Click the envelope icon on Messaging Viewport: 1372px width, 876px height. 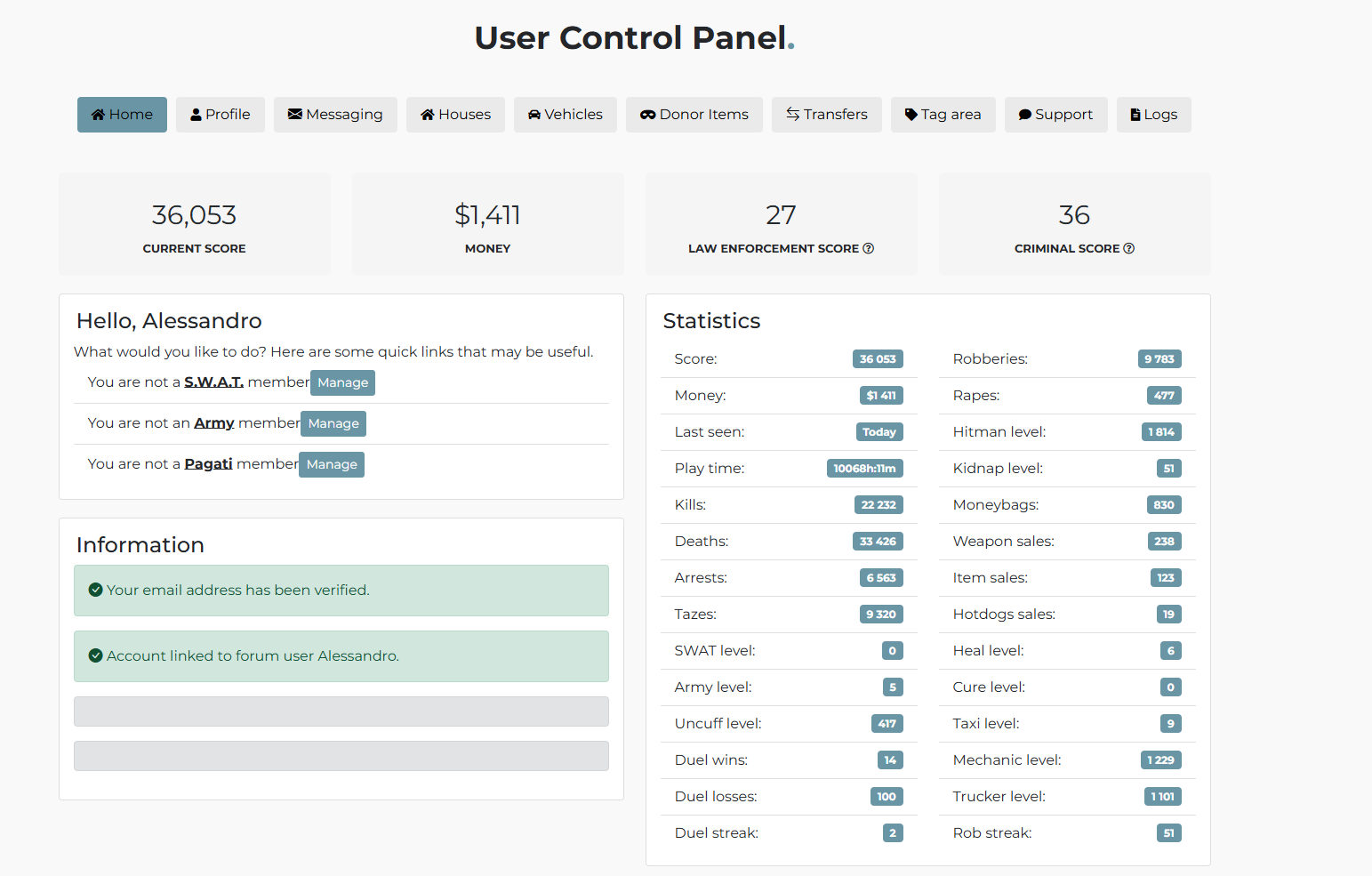point(295,115)
